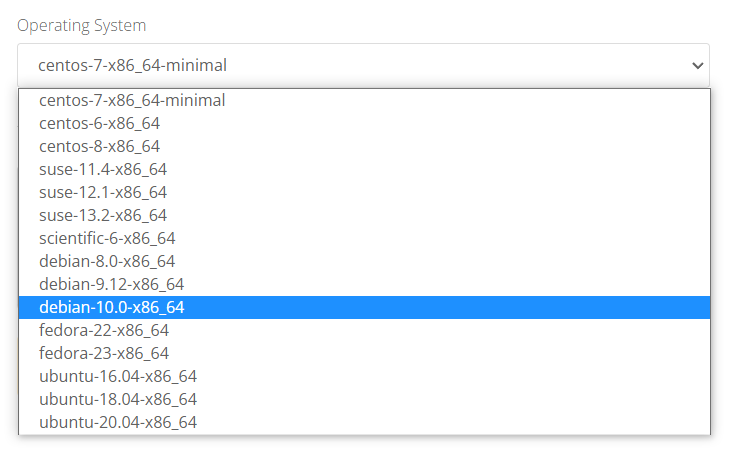Choose fedora-23-x86_64 from the dropdown

click(104, 353)
